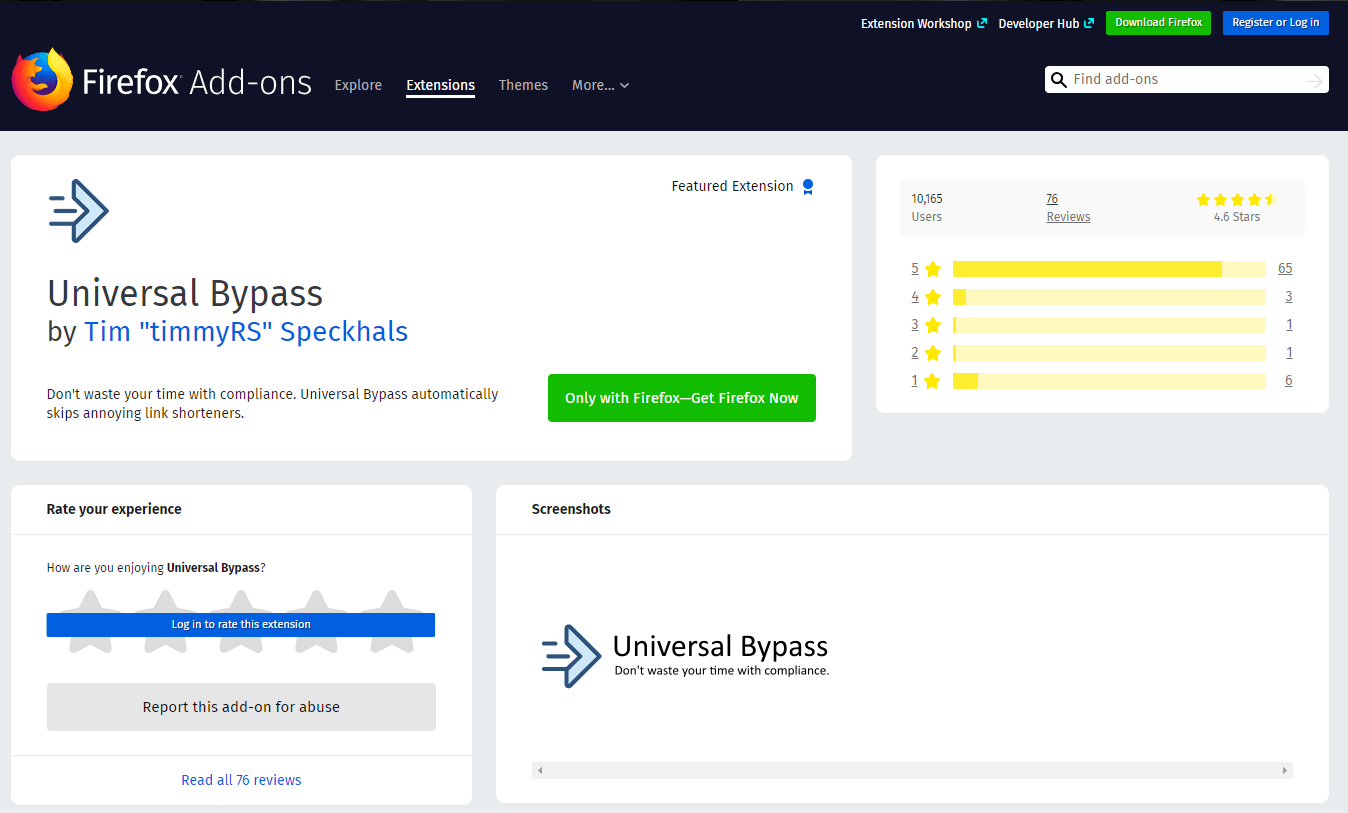Click the search magnifier icon in Find add-ons
The height and width of the screenshot is (813, 1348).
pos(1059,80)
